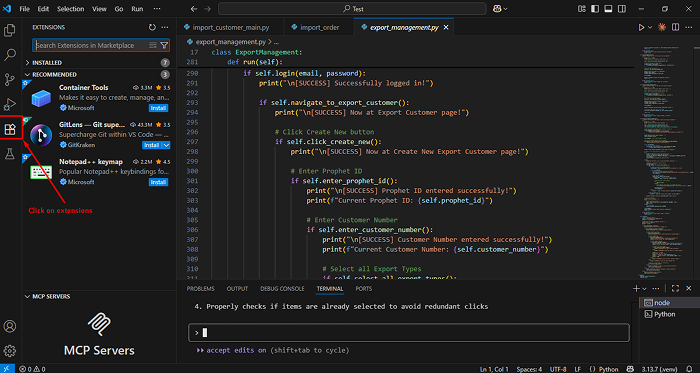Screen dimensions: 700x373
Task: Click the terminal prompt input box
Action: pos(409,333)
